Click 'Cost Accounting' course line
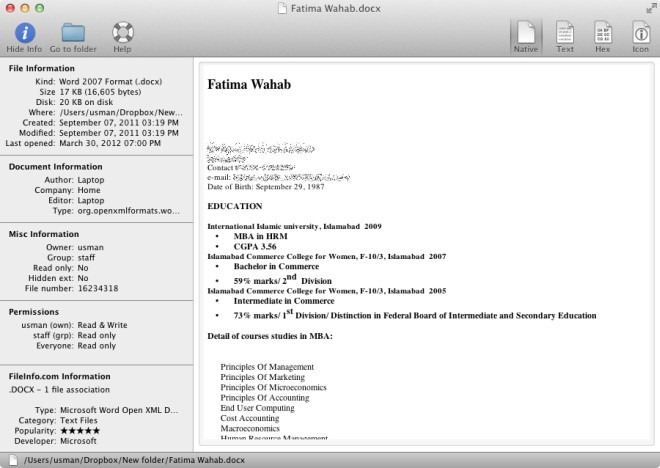The height and width of the screenshot is (468, 660). point(250,418)
